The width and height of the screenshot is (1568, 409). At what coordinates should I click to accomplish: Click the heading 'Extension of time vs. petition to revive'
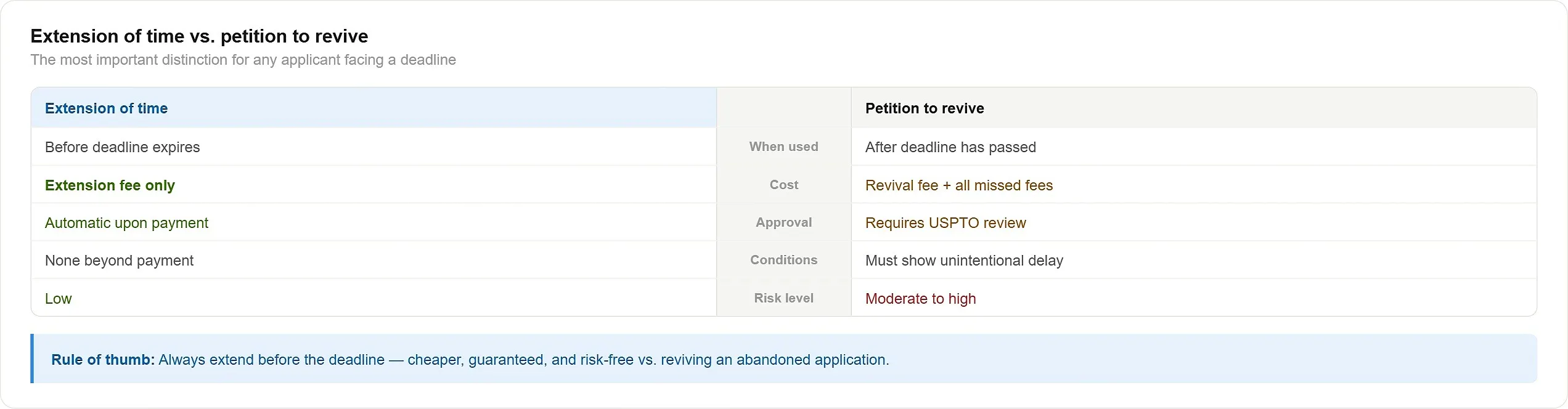pyautogui.click(x=199, y=36)
